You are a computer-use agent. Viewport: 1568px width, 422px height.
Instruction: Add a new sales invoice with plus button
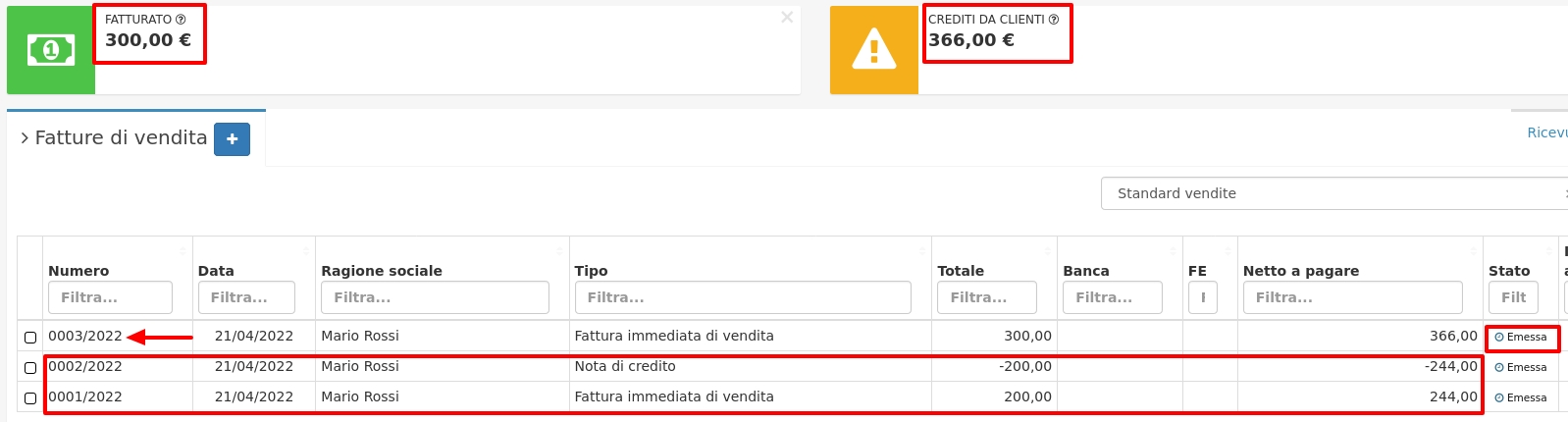click(x=233, y=139)
